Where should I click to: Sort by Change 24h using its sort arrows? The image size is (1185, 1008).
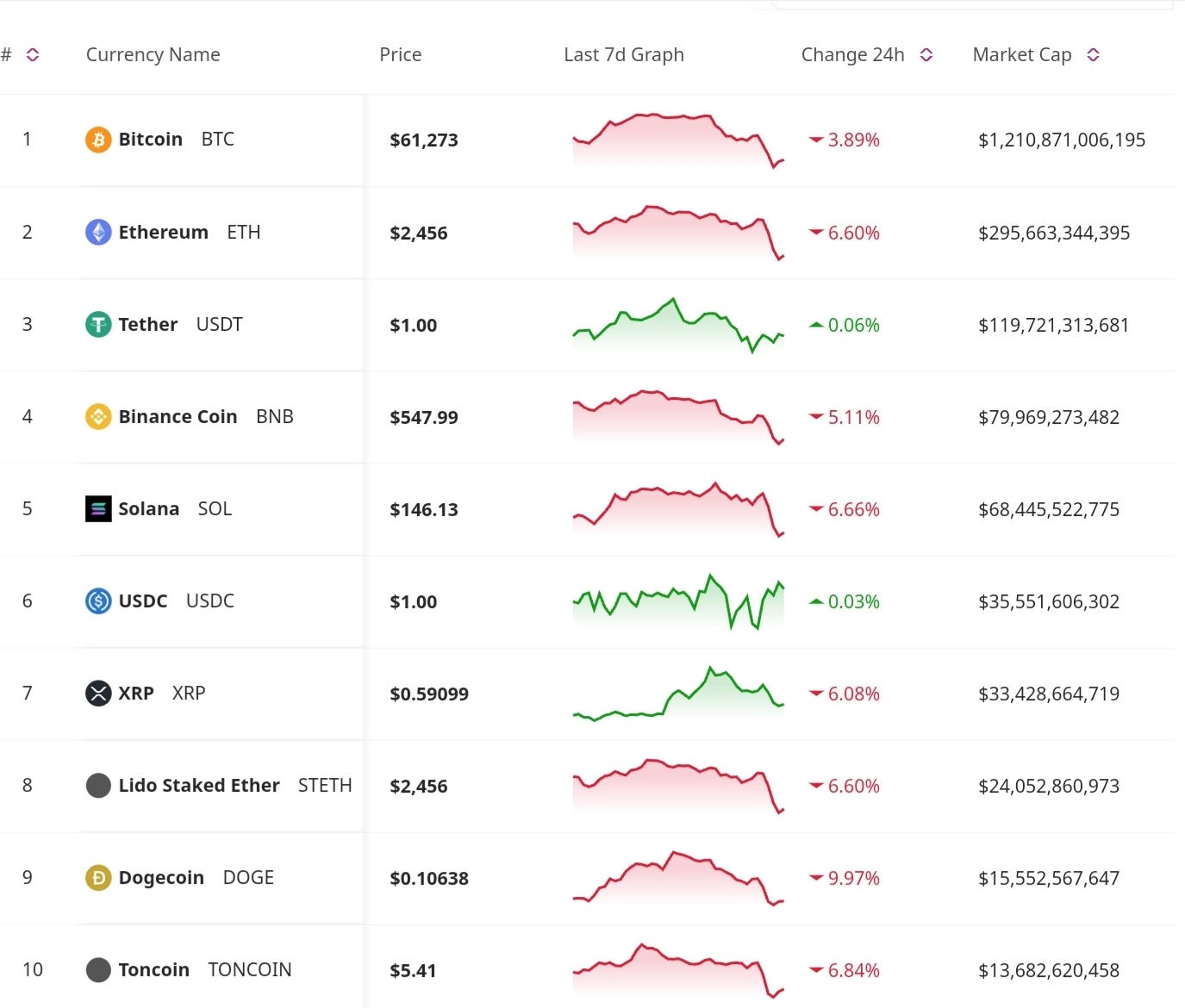[926, 55]
